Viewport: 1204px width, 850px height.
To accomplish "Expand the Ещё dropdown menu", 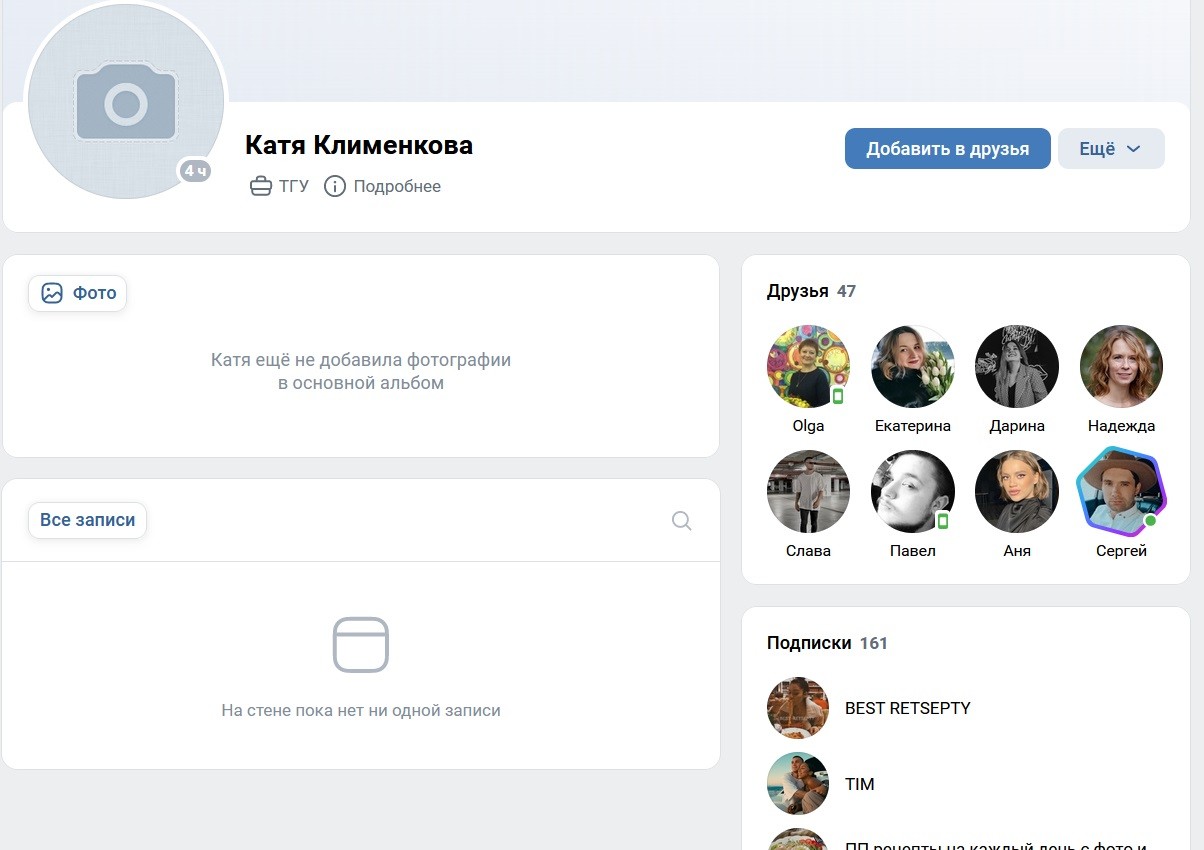I will [1111, 149].
